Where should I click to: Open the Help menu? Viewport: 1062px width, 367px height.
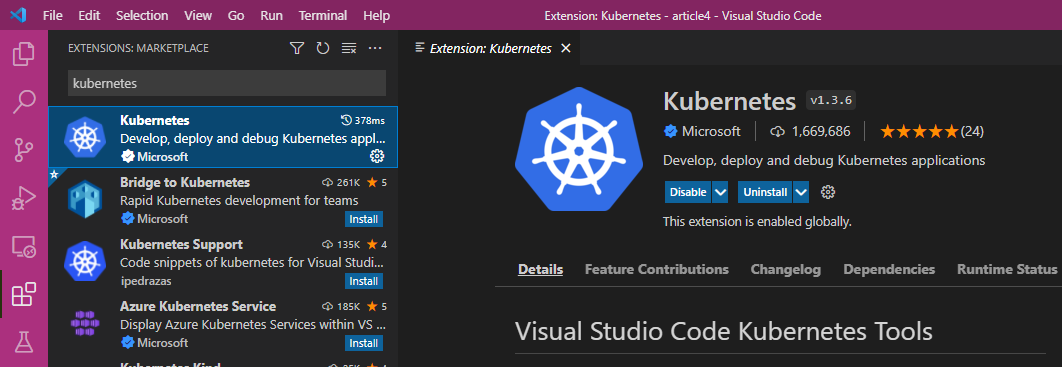point(377,15)
